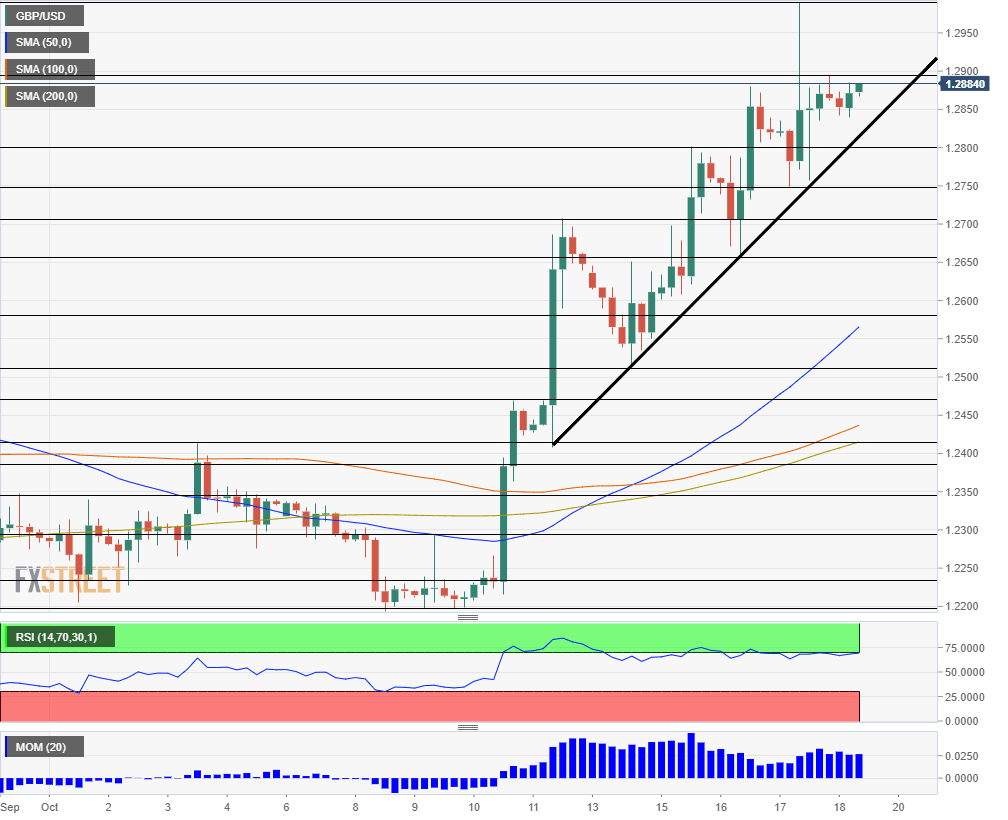Image resolution: width=1008 pixels, height=820 pixels.
Task: Click the 1.2800 price axis label
Action: [x=961, y=148]
